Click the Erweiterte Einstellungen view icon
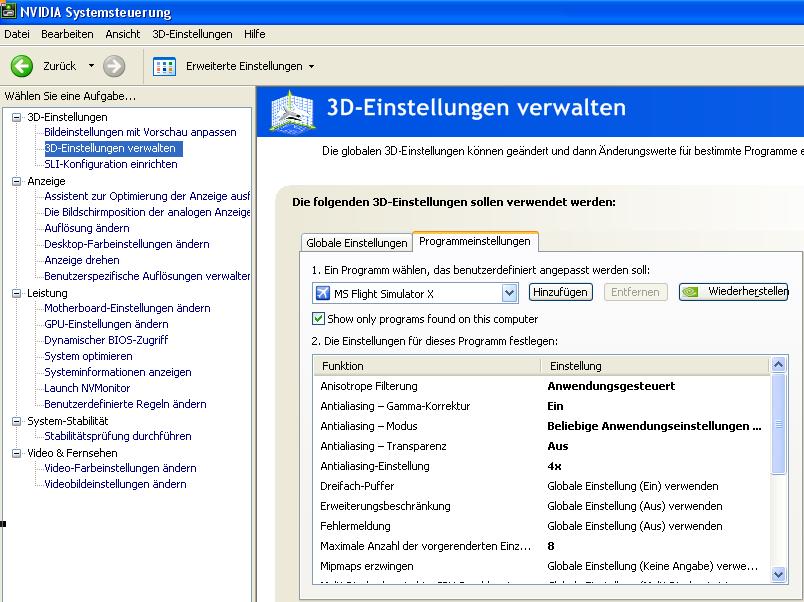Image resolution: width=804 pixels, height=602 pixels. click(x=165, y=67)
